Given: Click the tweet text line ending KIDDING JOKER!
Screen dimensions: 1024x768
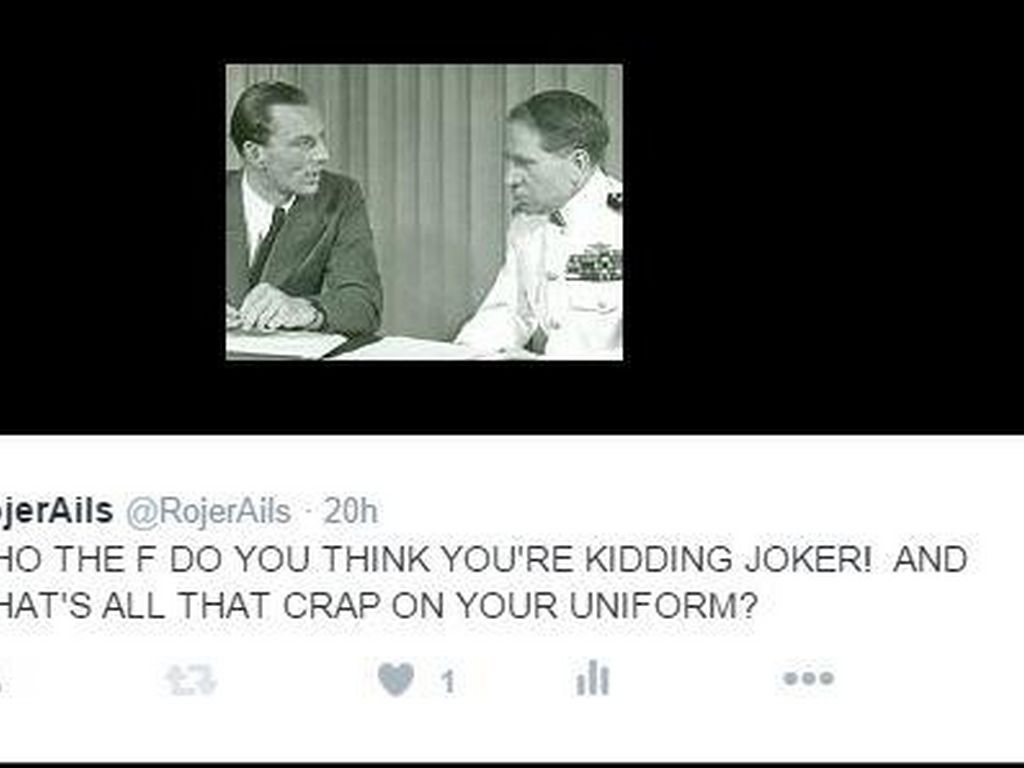Looking at the screenshot, I should [483, 560].
